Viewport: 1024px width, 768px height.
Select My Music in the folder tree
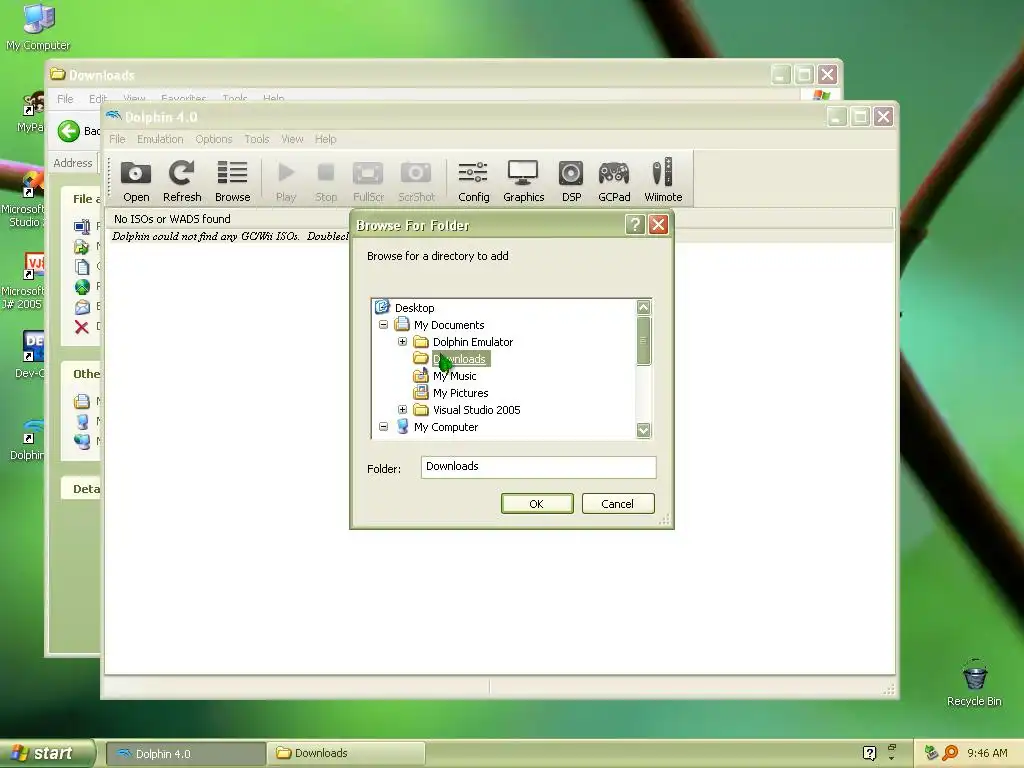point(455,376)
